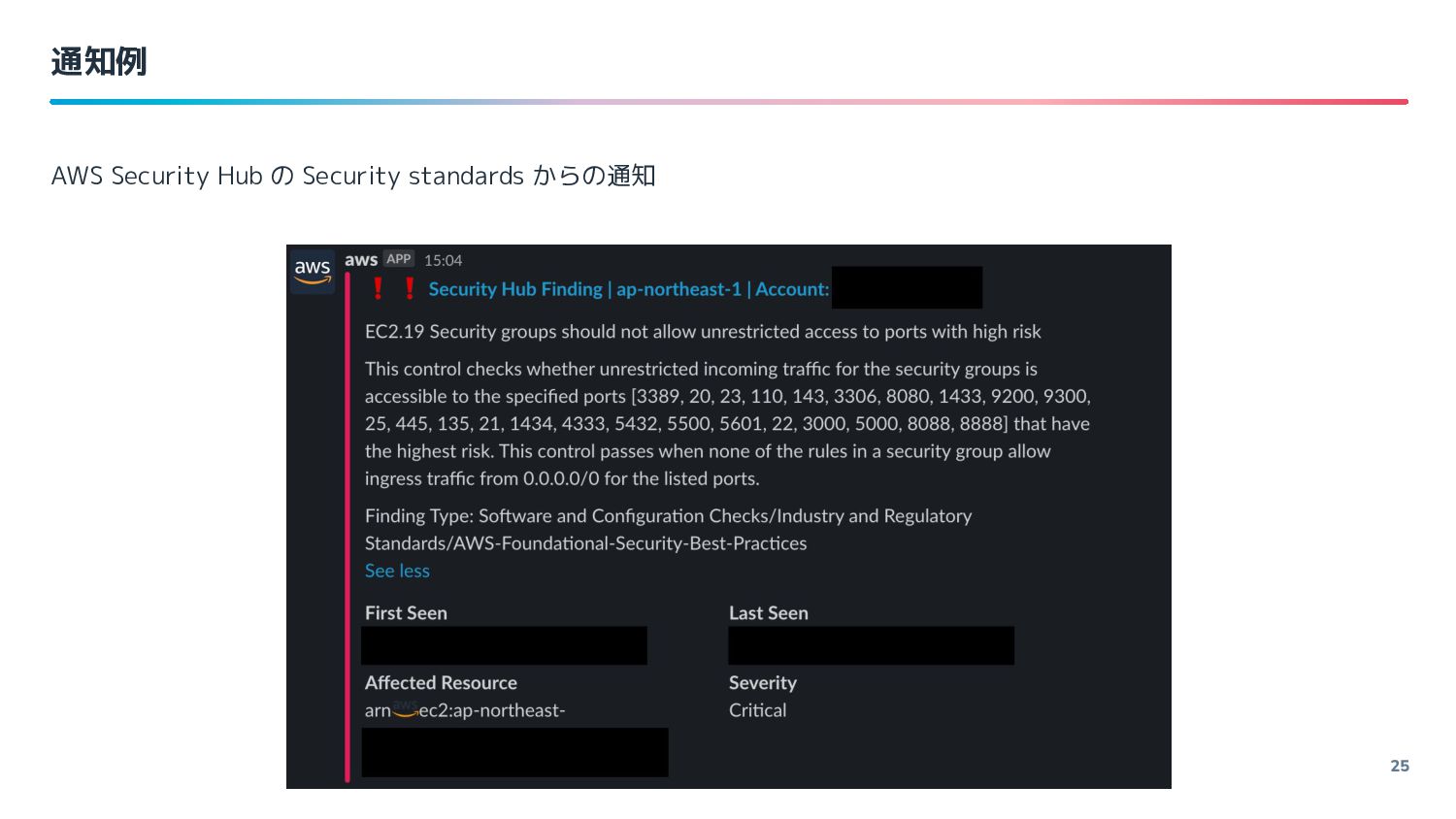The height and width of the screenshot is (819, 1456).
Task: Click the Affected Resource ARN text
Action: (465, 710)
